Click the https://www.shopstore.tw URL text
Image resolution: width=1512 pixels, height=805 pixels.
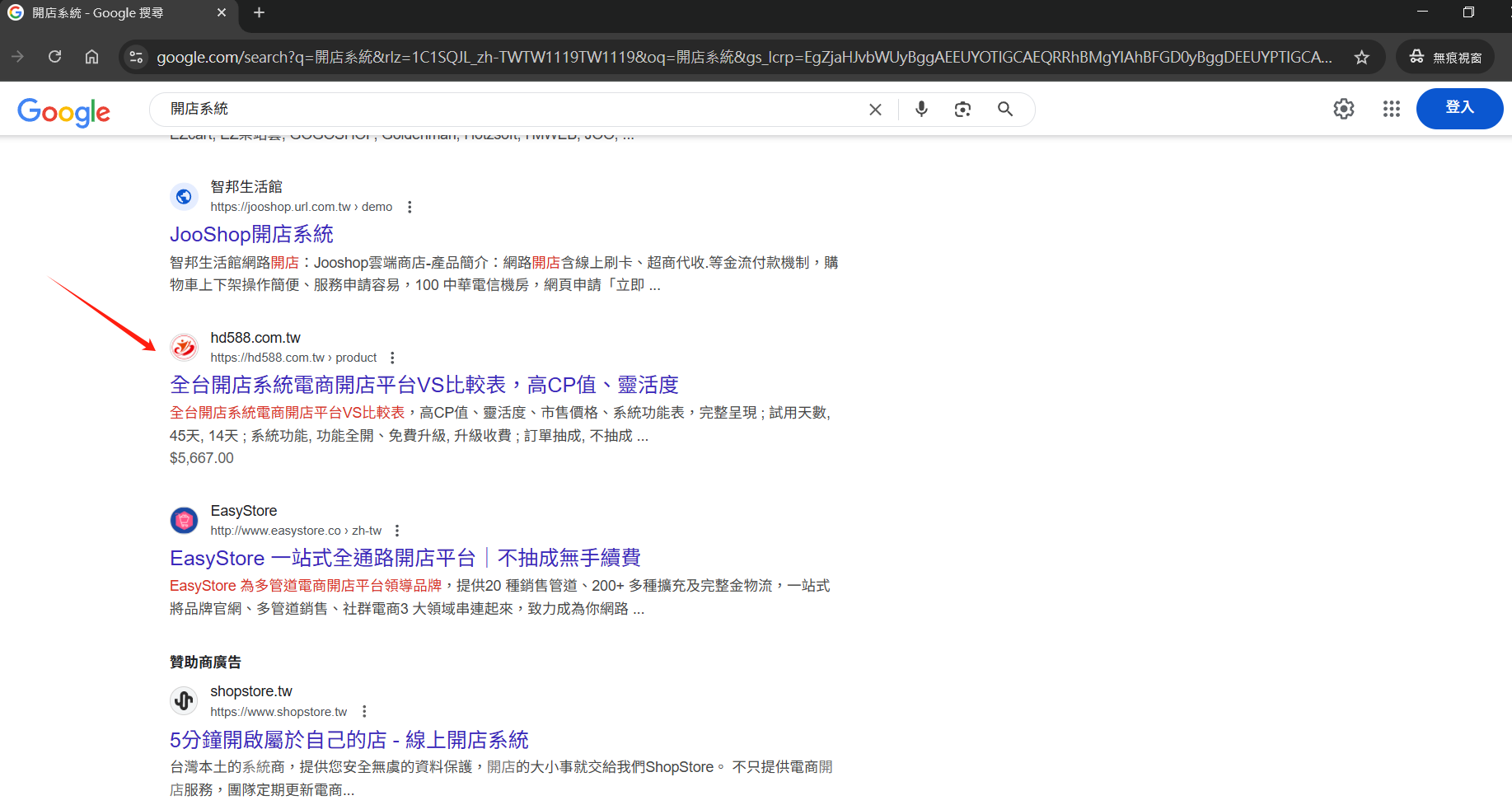[279, 712]
